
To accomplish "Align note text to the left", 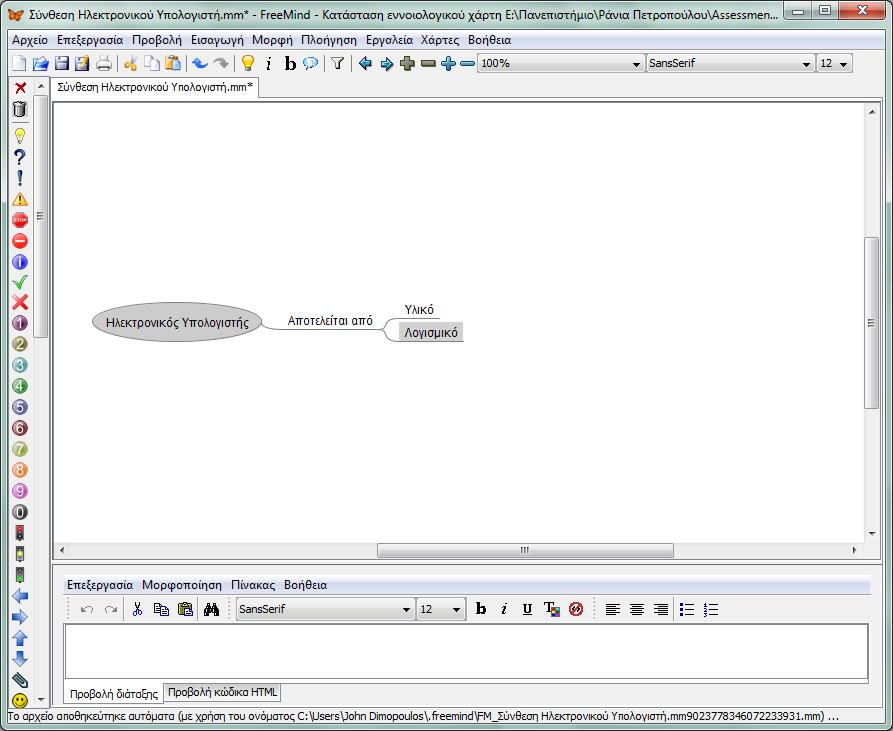I will 613,609.
